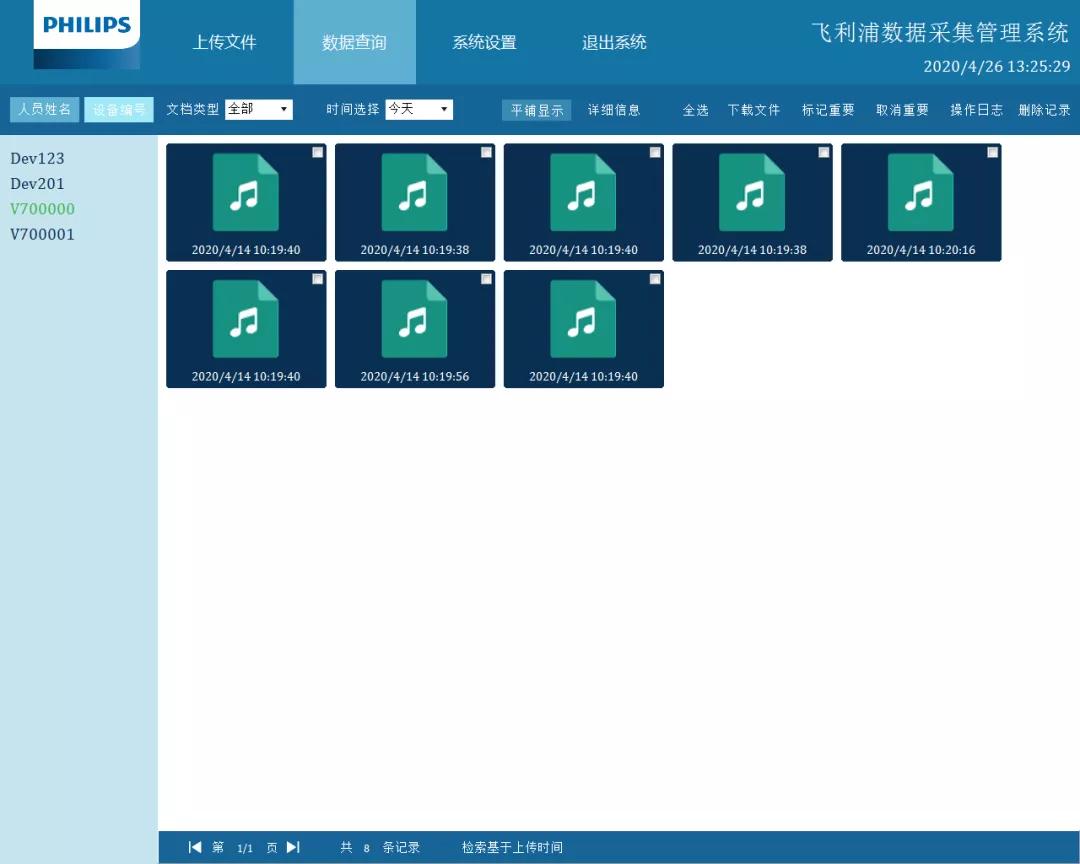Screen dimensions: 1080x864
Task: Switch to the 上传文件 tab
Action: (224, 42)
